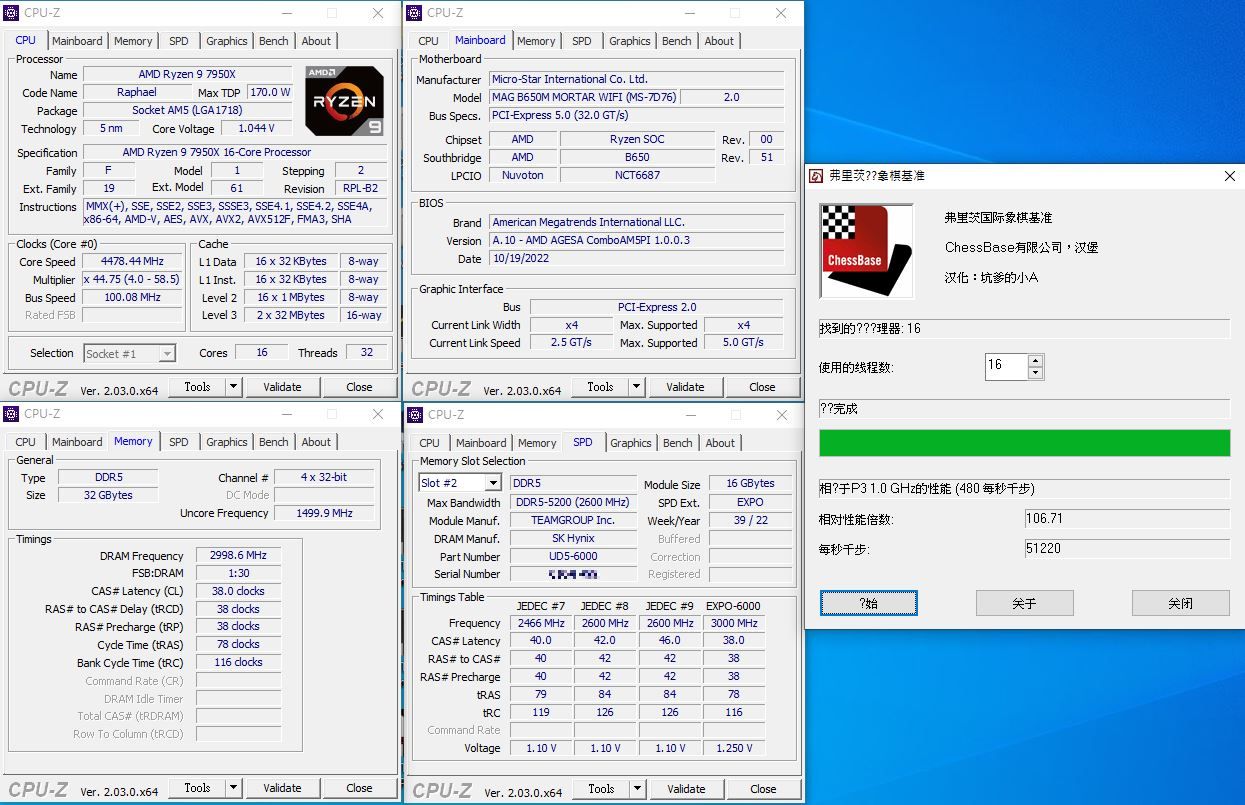Screen dimensions: 1245x805
Task: Open the About tab in the SPD window
Action: (720, 443)
